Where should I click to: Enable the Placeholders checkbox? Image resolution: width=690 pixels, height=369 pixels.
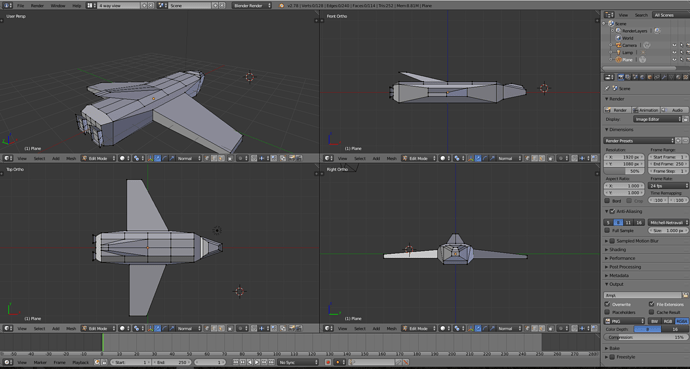607,312
